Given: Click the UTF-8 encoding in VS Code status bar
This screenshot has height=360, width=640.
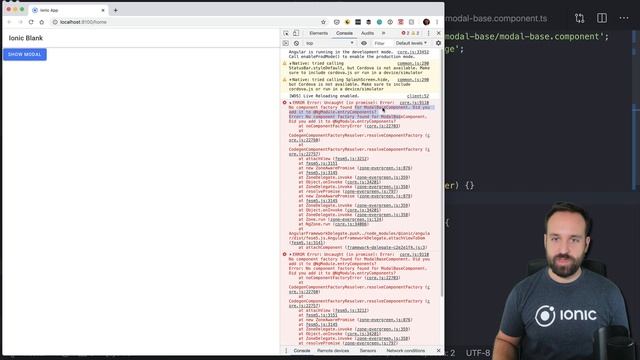Looking at the screenshot, I should (x=478, y=353).
